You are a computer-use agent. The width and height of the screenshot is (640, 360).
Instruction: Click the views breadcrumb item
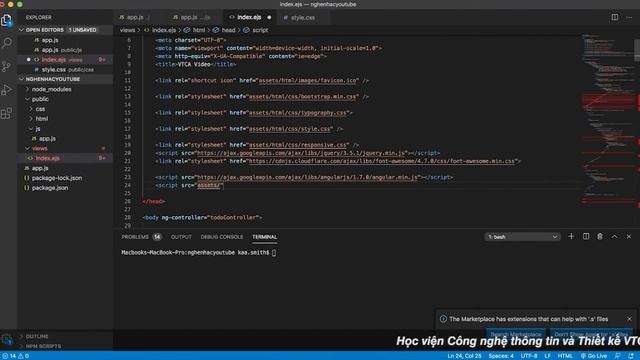click(127, 30)
